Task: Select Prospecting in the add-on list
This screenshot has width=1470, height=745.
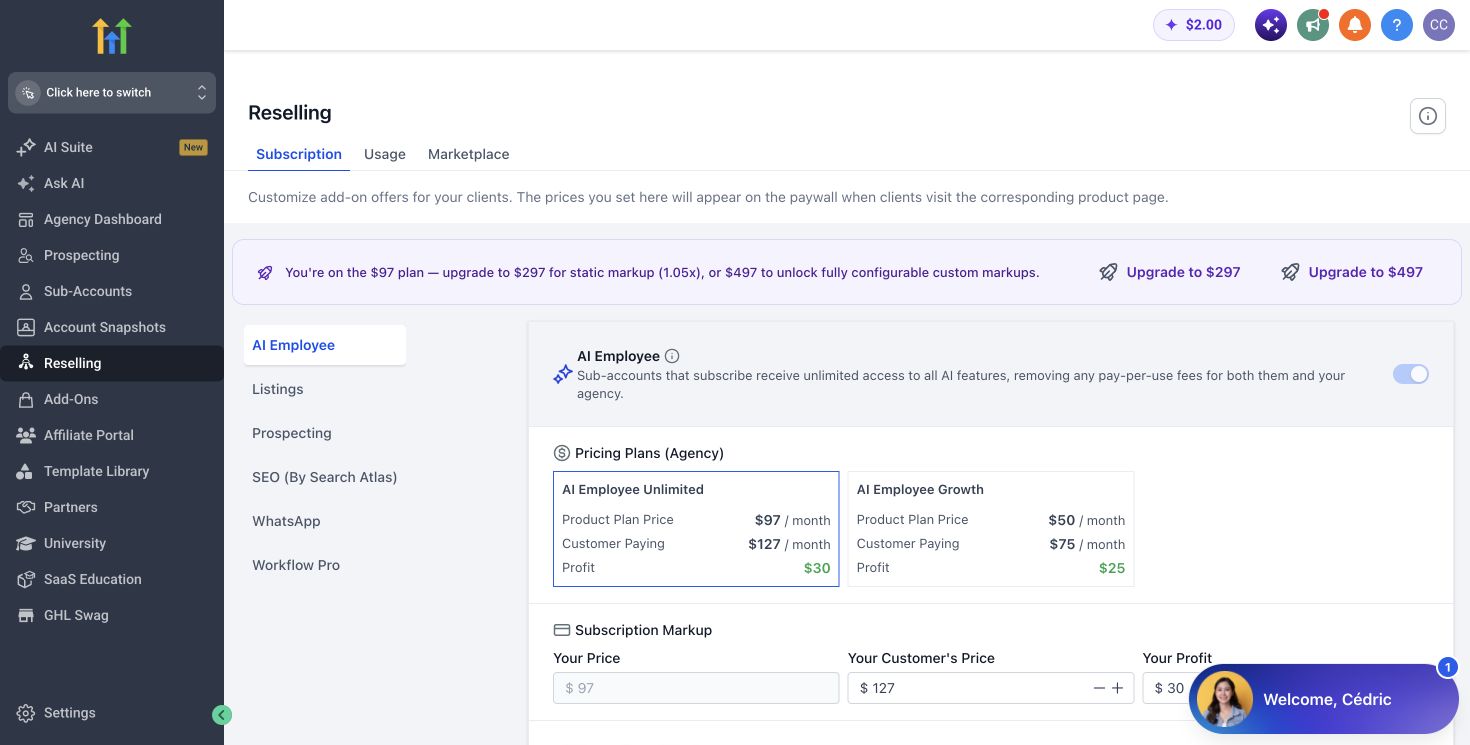Action: 325,433
